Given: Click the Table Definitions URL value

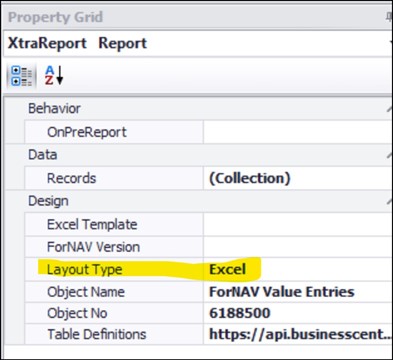Looking at the screenshot, I should [x=298, y=334].
